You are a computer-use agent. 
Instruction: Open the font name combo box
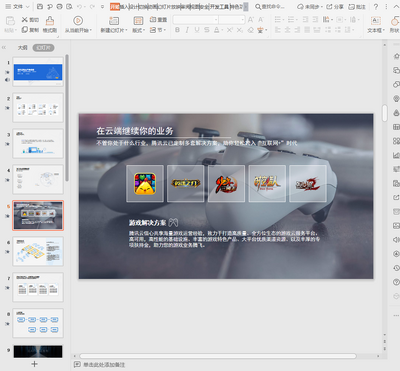(x=196, y=20)
